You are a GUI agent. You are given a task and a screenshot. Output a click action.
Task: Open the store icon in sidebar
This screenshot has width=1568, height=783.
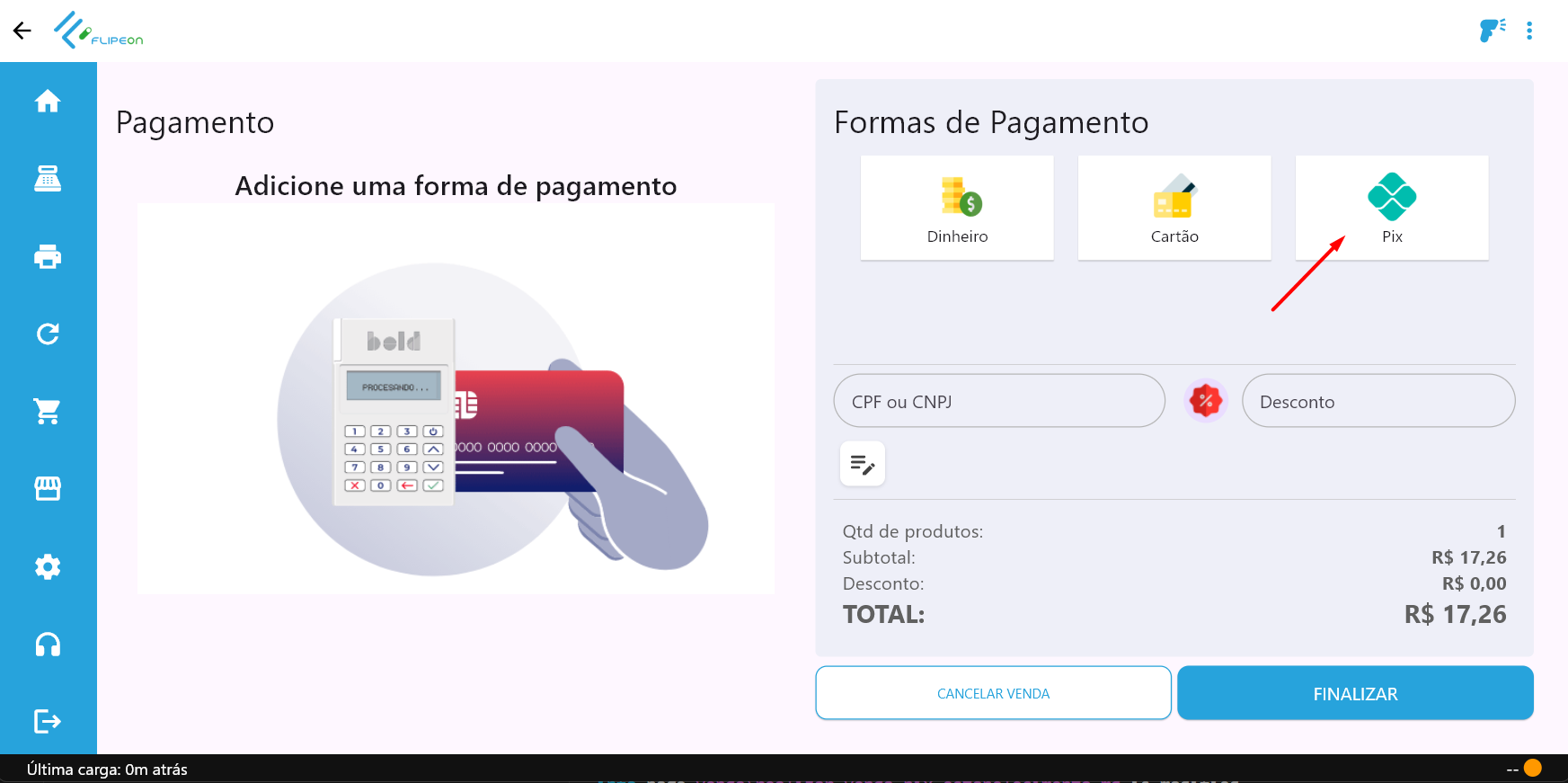[x=48, y=489]
